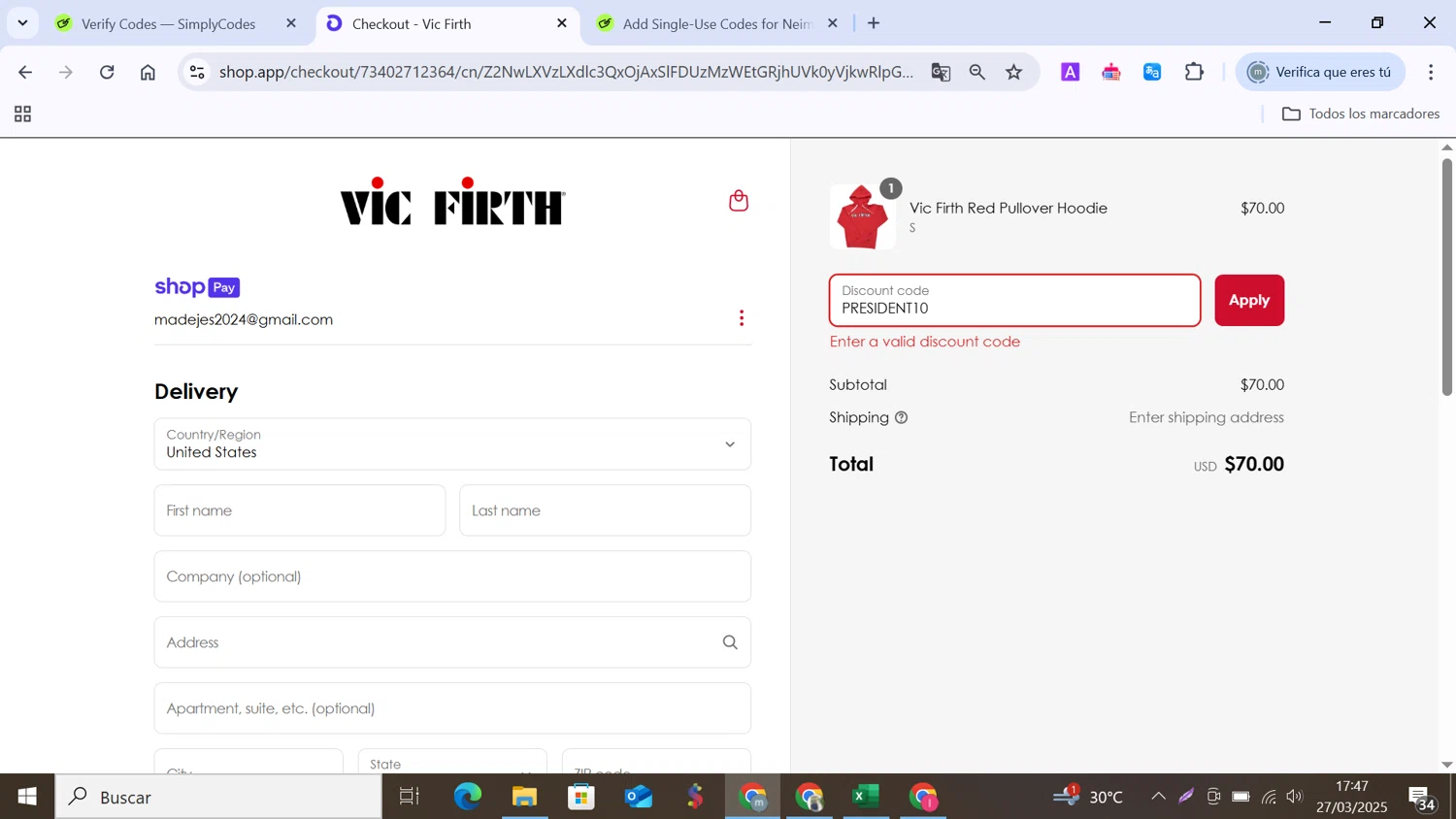The width and height of the screenshot is (1456, 819).
Task: Open the Todos los marcadores bookmarks folder
Action: point(1361,114)
